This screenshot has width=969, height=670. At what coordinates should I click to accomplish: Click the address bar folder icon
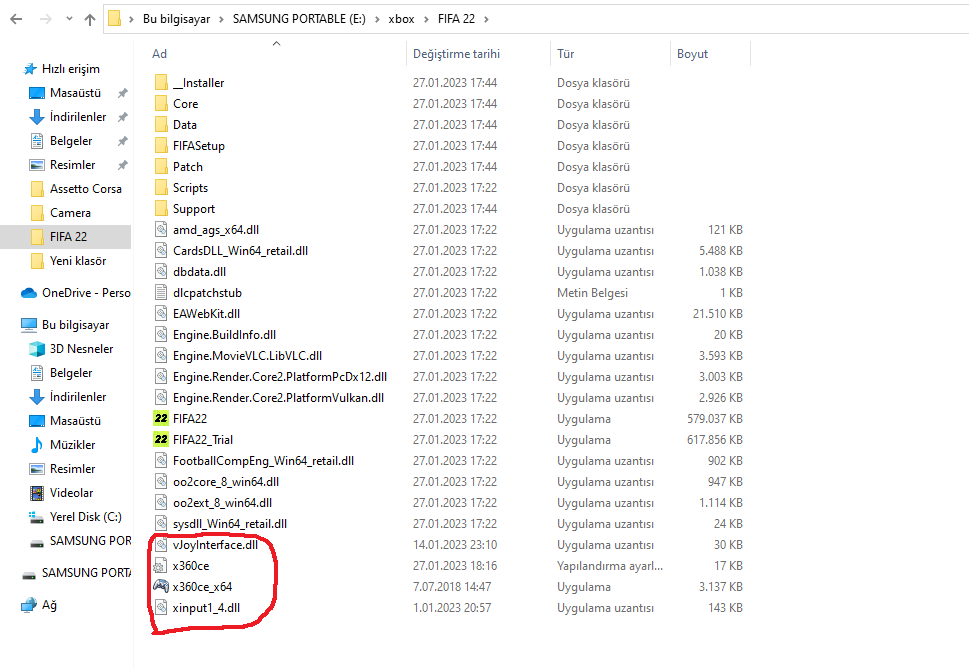[x=114, y=19]
